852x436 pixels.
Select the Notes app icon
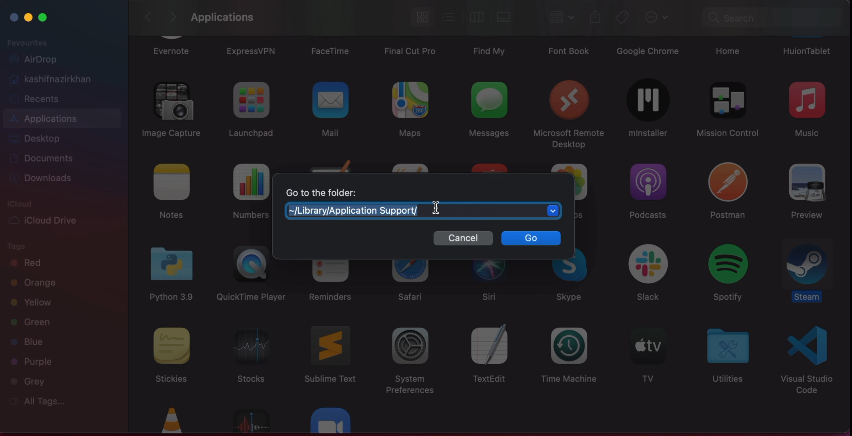click(x=171, y=182)
